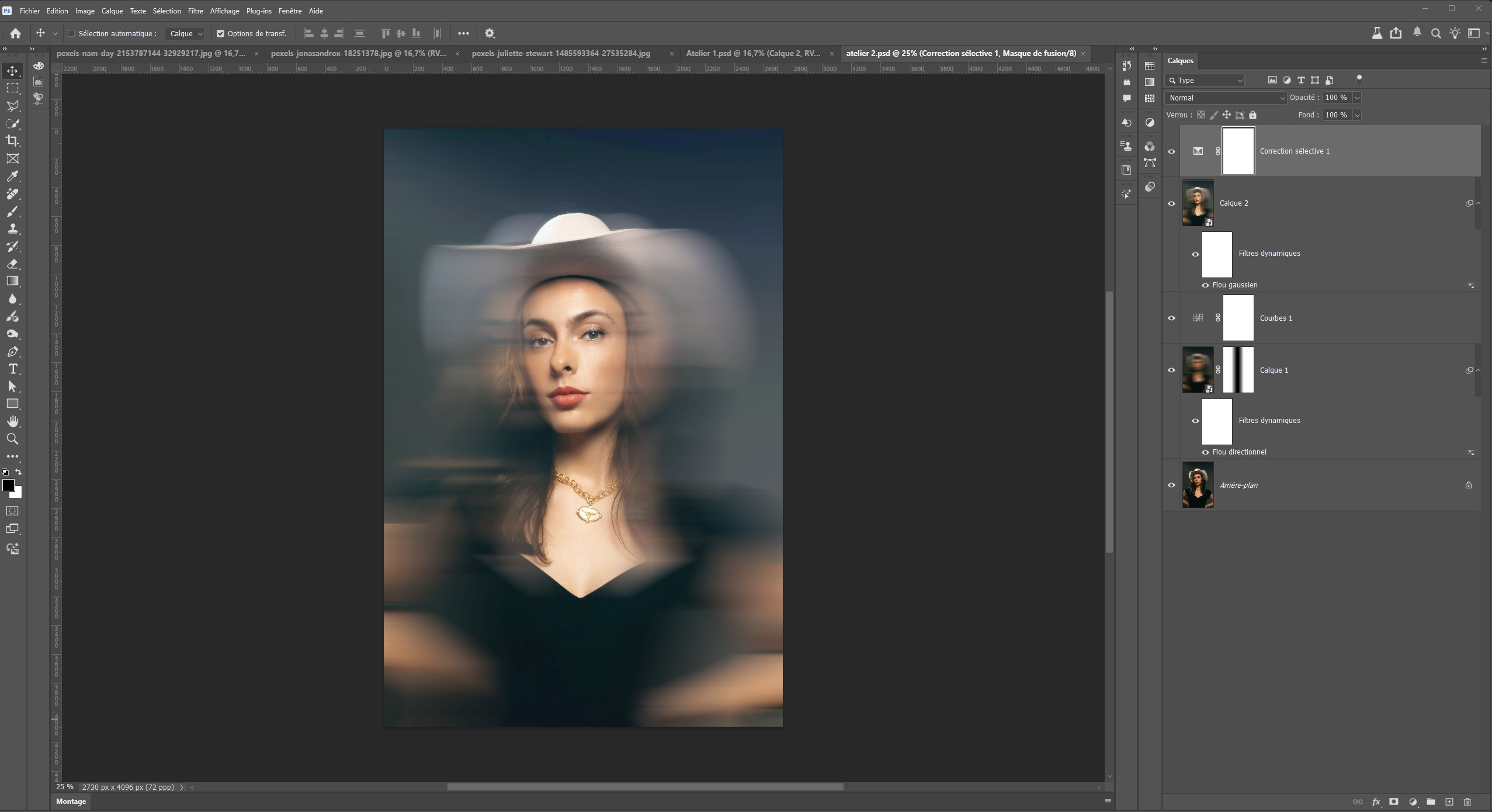
Task: Select the Brush tool
Action: coord(12,211)
